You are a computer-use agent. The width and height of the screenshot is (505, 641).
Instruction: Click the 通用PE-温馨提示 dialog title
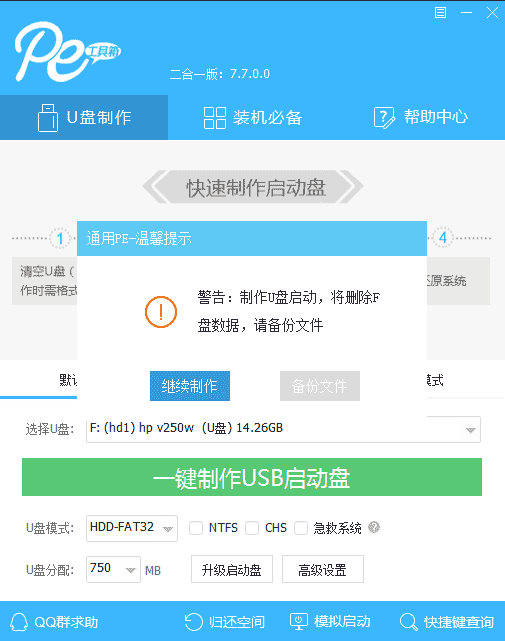(139, 238)
